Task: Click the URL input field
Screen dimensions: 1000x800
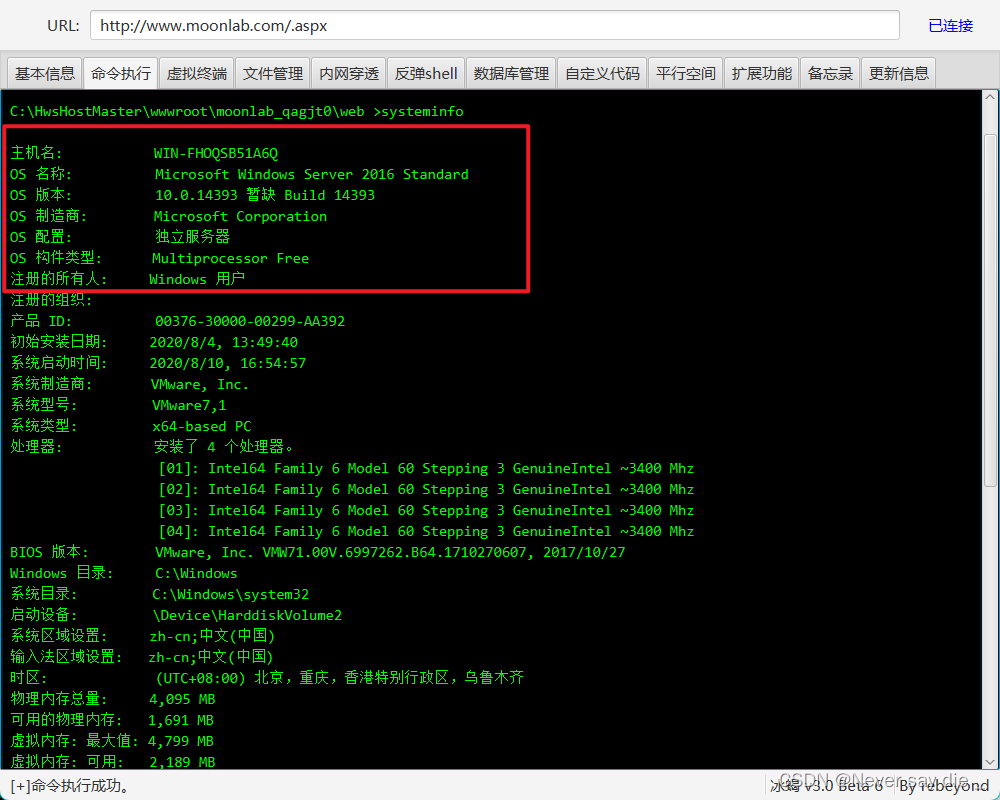Action: click(x=494, y=26)
